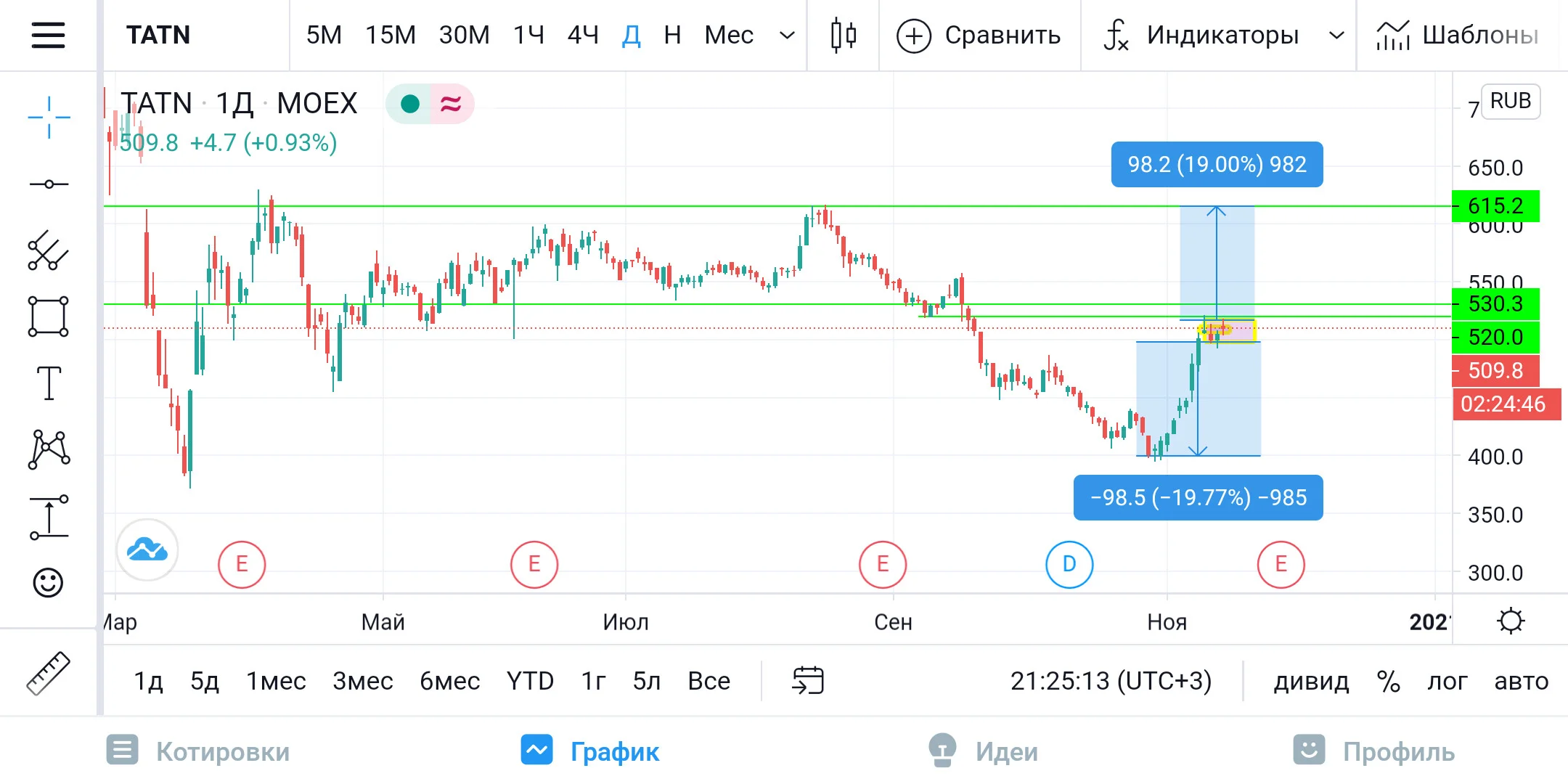Screen dimensions: 1568x784
Task: Select the horizontal line drawing tool
Action: pyautogui.click(x=49, y=184)
